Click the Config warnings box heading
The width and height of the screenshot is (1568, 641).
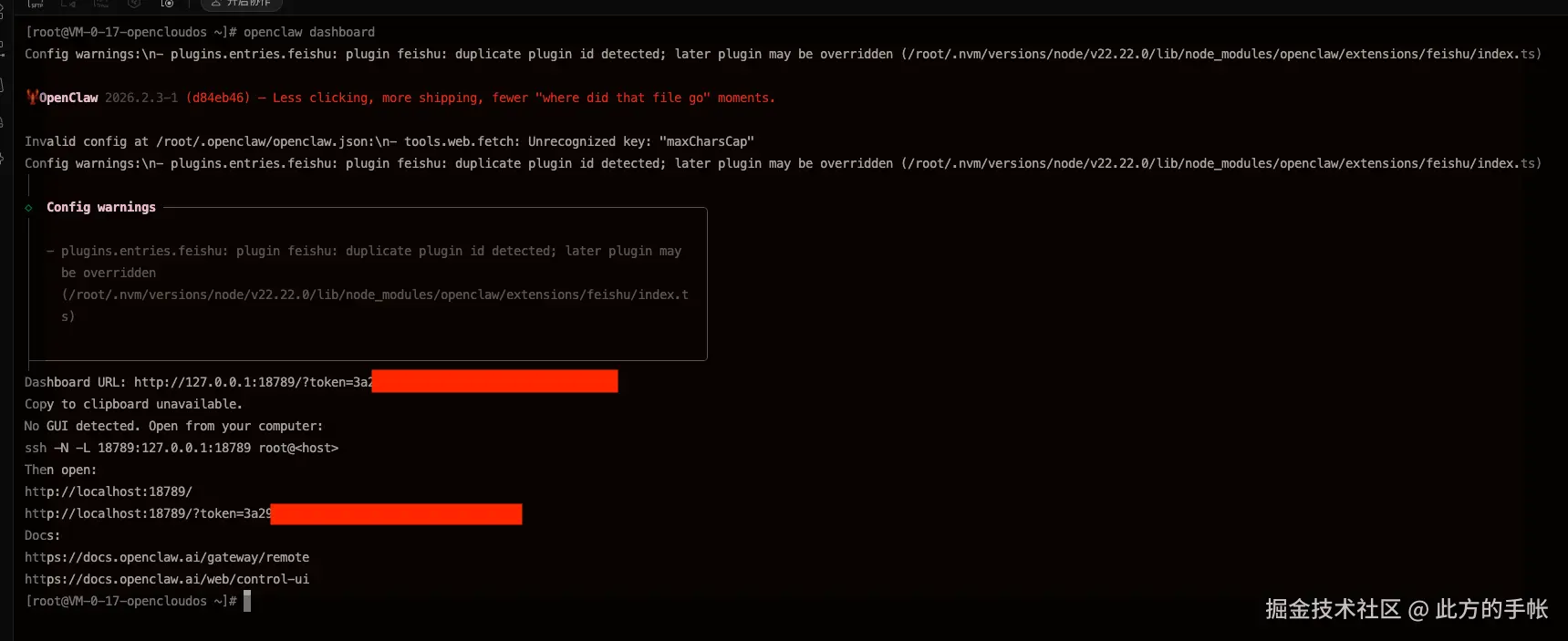[101, 207]
